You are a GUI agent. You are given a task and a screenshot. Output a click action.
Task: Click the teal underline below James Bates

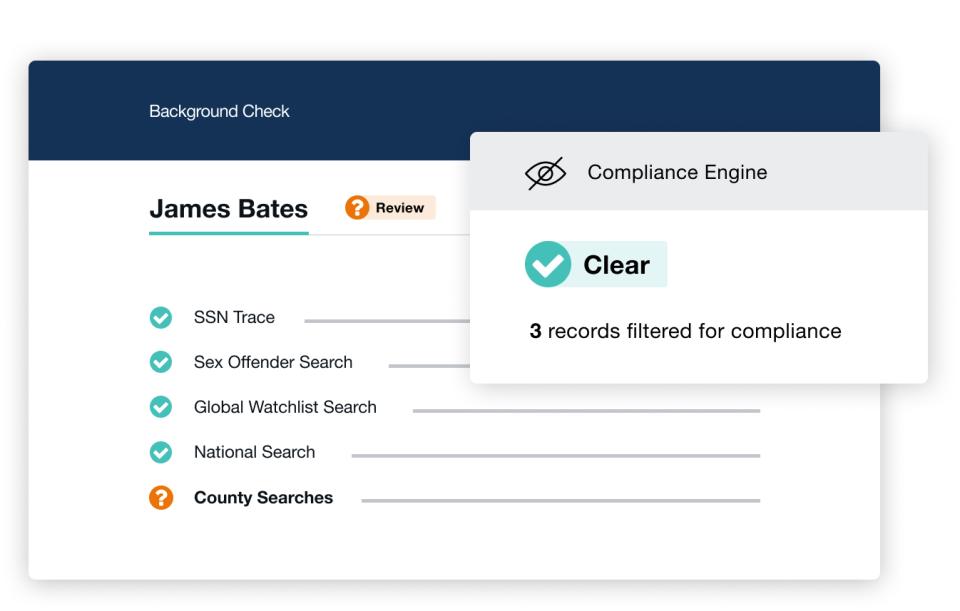click(x=228, y=232)
